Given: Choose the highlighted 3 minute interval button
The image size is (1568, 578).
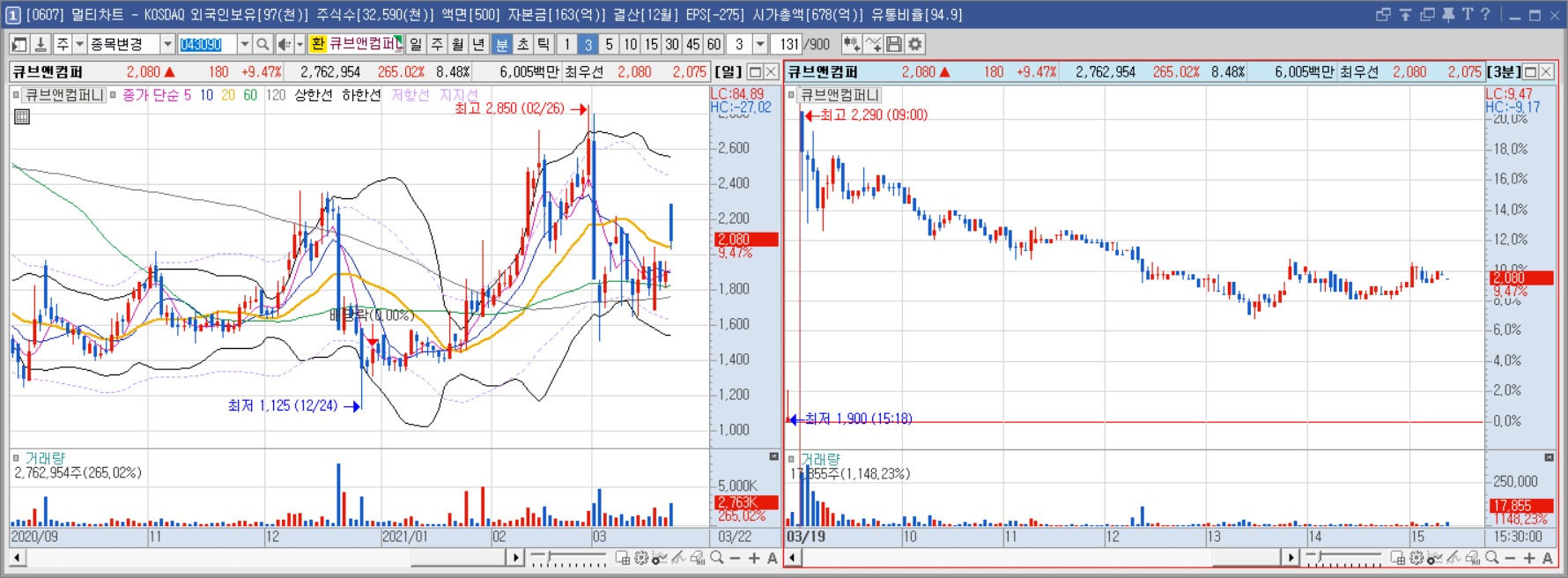Looking at the screenshot, I should tap(588, 44).
